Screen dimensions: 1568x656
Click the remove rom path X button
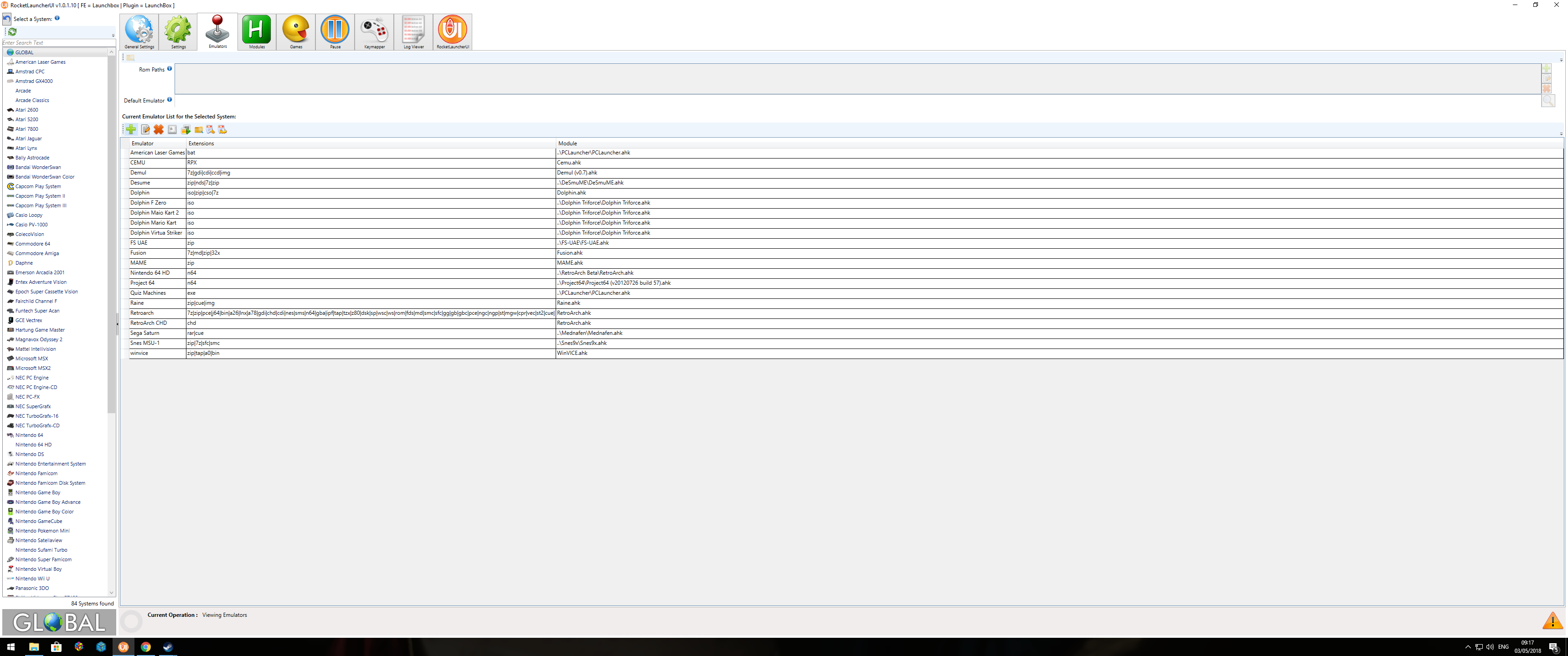(1547, 89)
